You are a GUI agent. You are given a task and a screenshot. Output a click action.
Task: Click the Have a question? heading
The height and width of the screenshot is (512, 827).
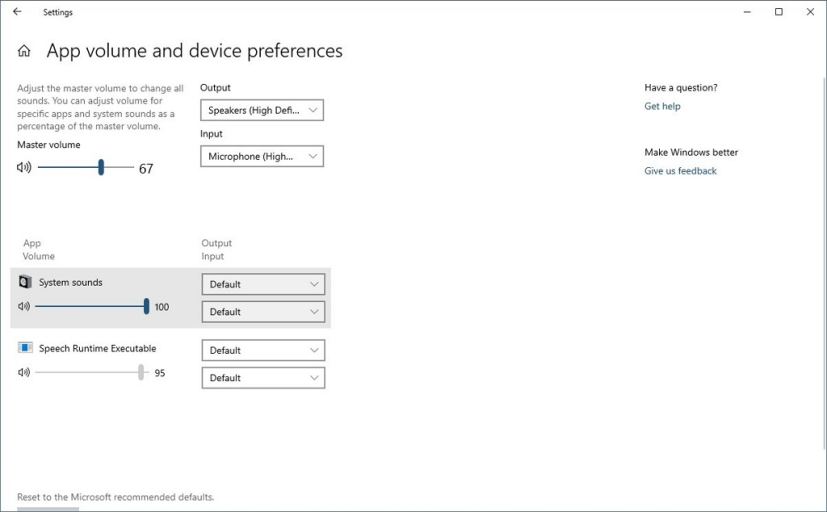[681, 88]
